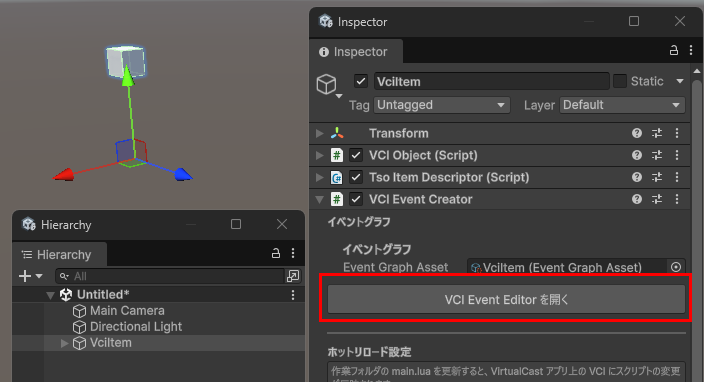This screenshot has width=704, height=382.
Task: Close the Hierarchy window
Action: tap(282, 224)
